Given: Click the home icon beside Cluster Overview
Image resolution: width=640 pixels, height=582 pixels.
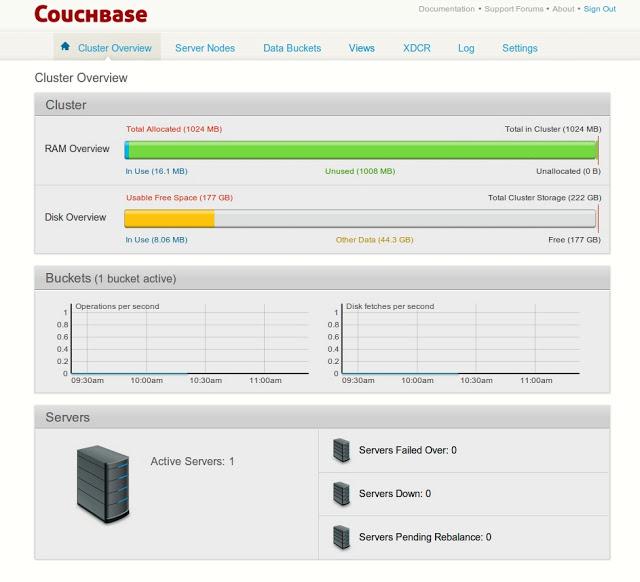Looking at the screenshot, I should point(65,46).
